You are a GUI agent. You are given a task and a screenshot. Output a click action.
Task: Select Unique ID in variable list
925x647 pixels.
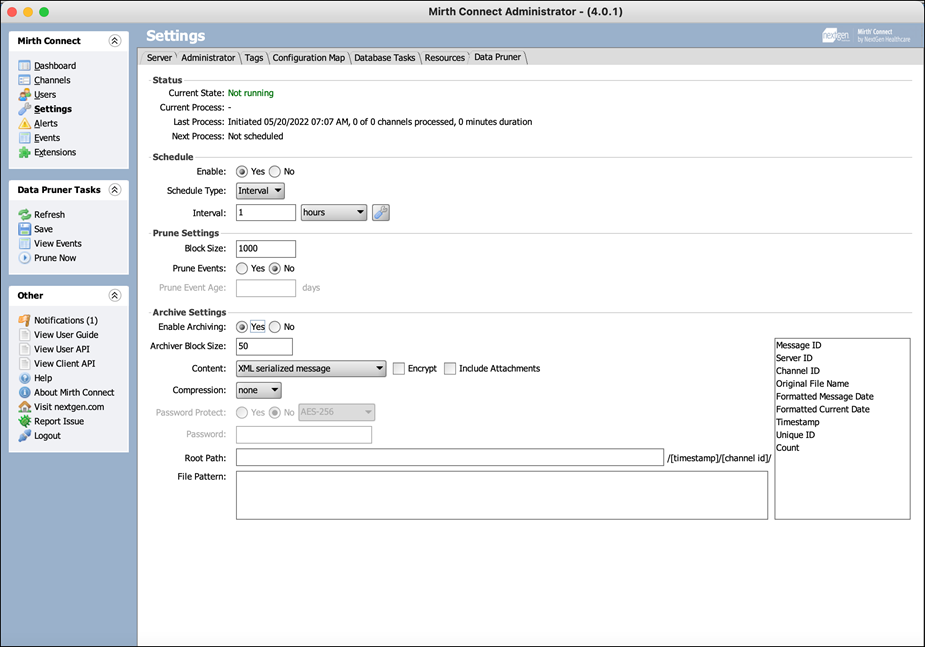(795, 435)
